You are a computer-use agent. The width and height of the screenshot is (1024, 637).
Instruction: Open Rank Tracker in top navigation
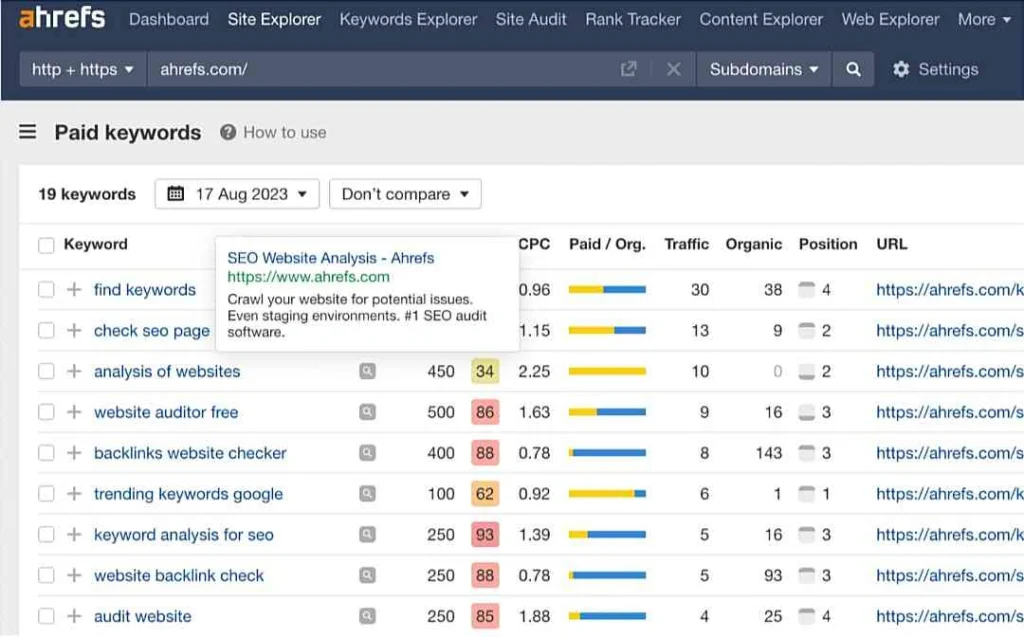tap(633, 20)
